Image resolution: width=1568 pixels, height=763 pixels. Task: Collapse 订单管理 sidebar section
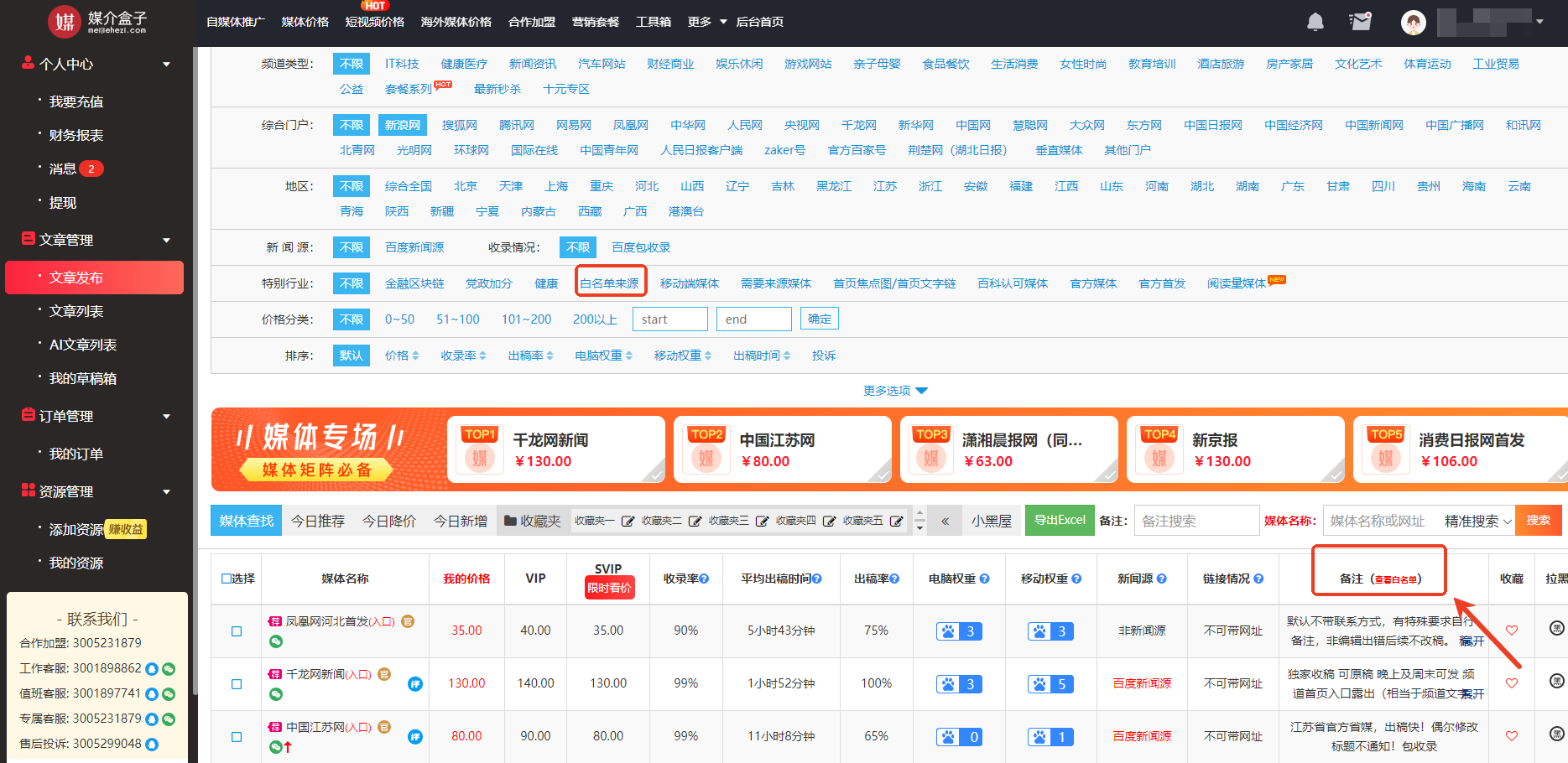pos(166,417)
